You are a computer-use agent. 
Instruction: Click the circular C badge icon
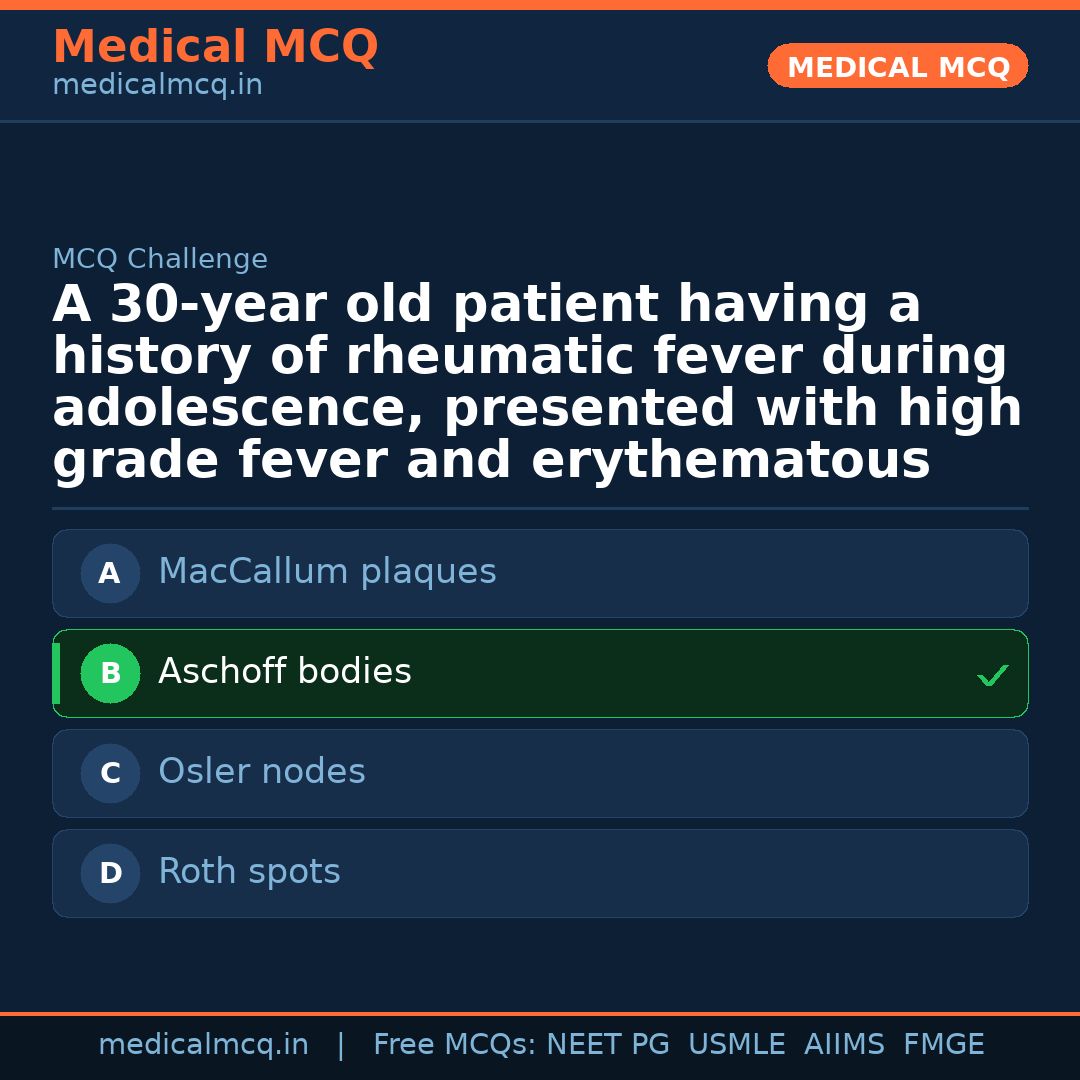pos(110,773)
